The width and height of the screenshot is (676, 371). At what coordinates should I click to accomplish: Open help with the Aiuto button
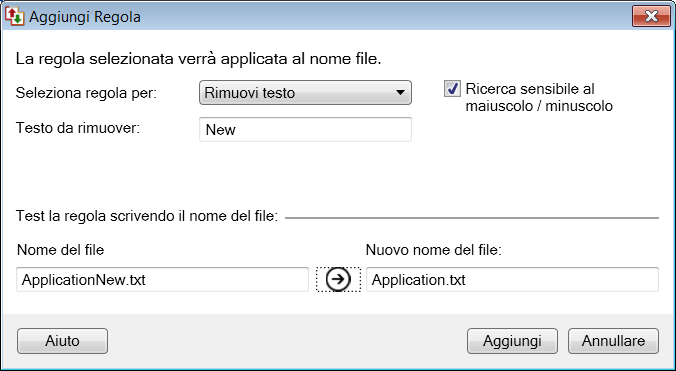click(x=63, y=341)
